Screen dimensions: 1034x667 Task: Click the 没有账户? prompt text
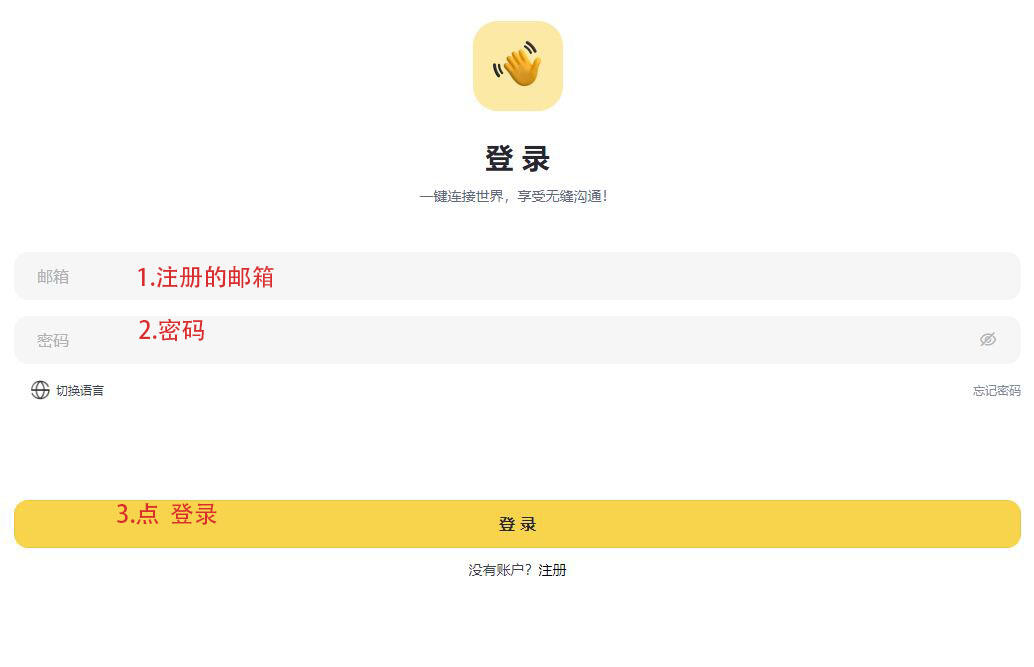(x=500, y=570)
